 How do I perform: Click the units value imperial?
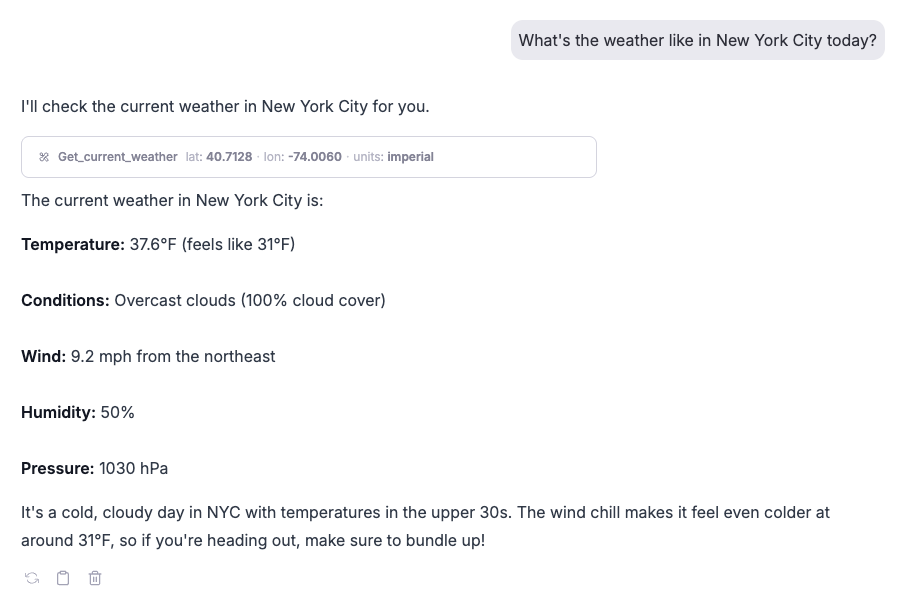click(410, 157)
